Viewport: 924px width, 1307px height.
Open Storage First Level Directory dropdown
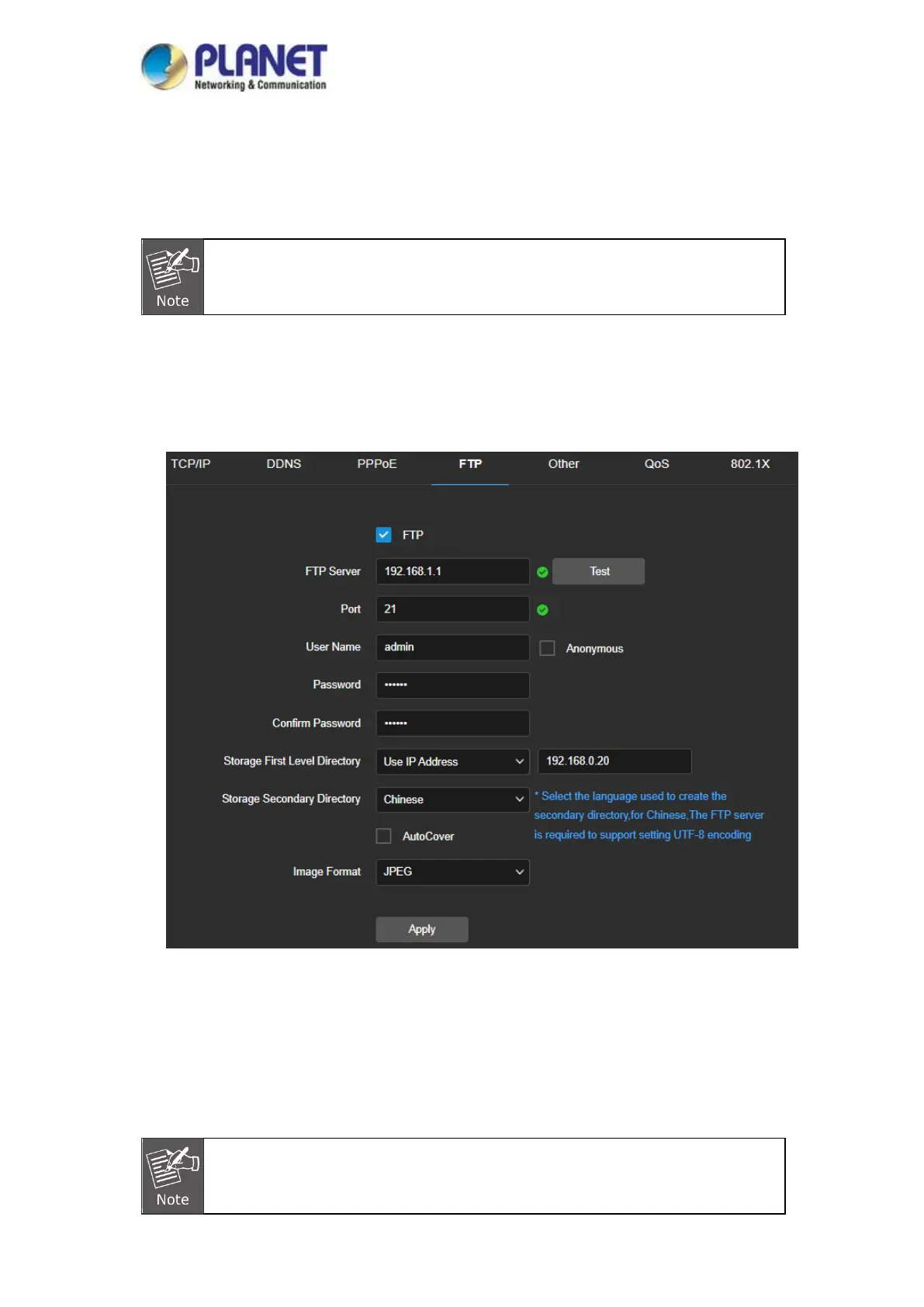pyautogui.click(x=452, y=761)
